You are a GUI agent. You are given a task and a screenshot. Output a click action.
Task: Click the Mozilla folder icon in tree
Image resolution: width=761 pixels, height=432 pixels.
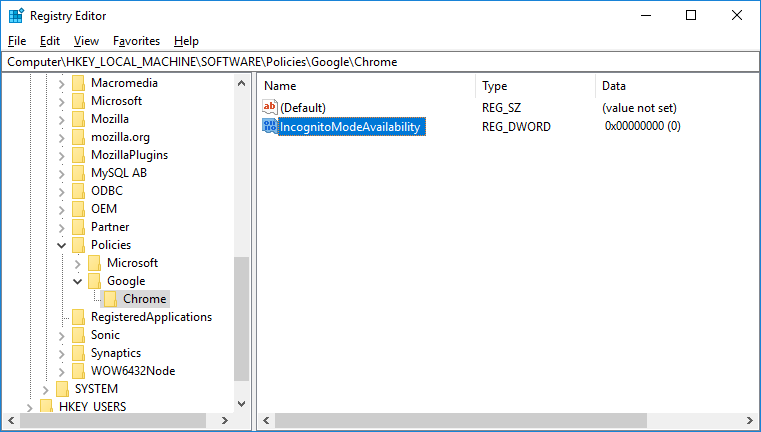click(79, 119)
